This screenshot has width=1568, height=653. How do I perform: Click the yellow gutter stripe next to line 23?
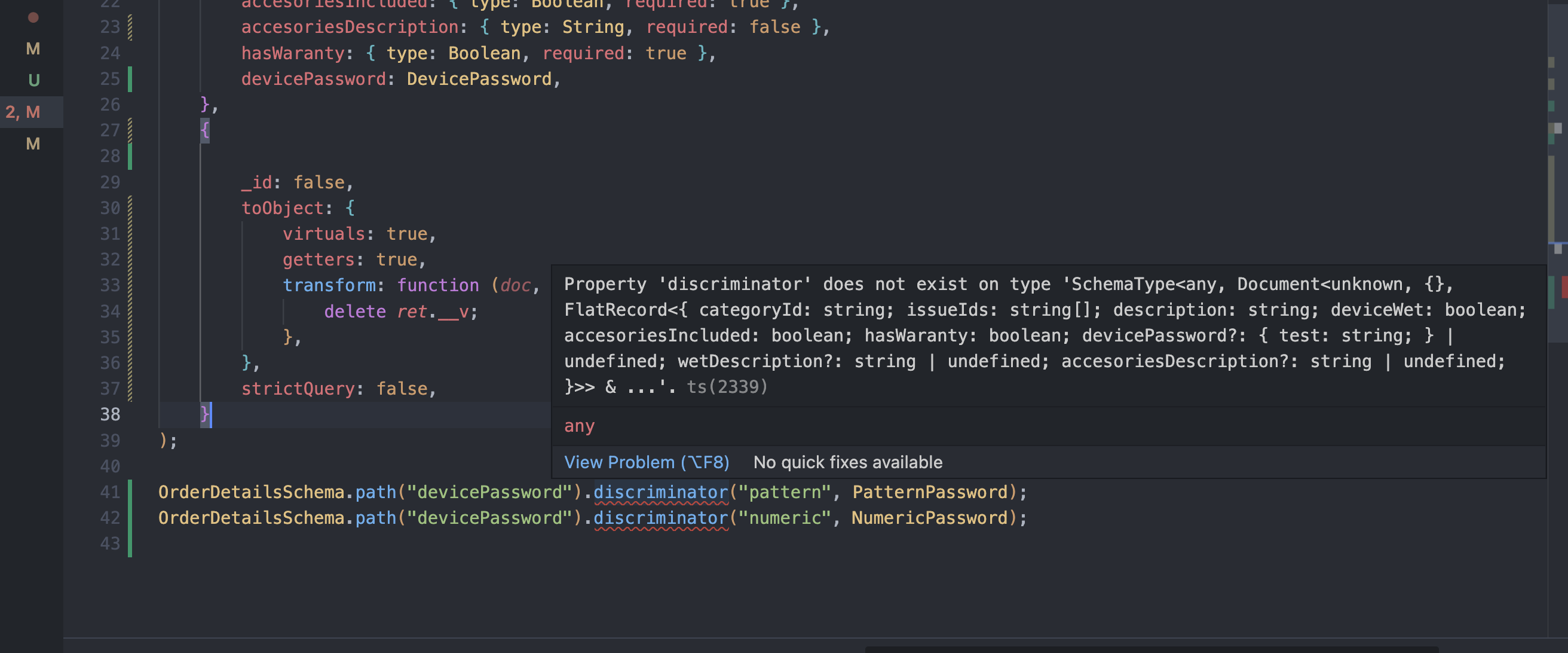[130, 26]
